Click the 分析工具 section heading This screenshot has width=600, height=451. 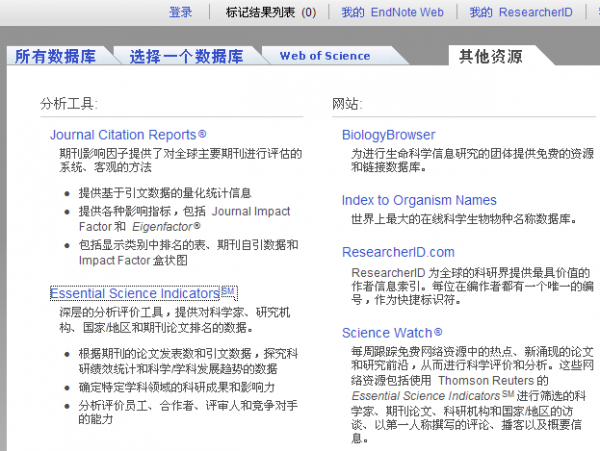coord(69,103)
